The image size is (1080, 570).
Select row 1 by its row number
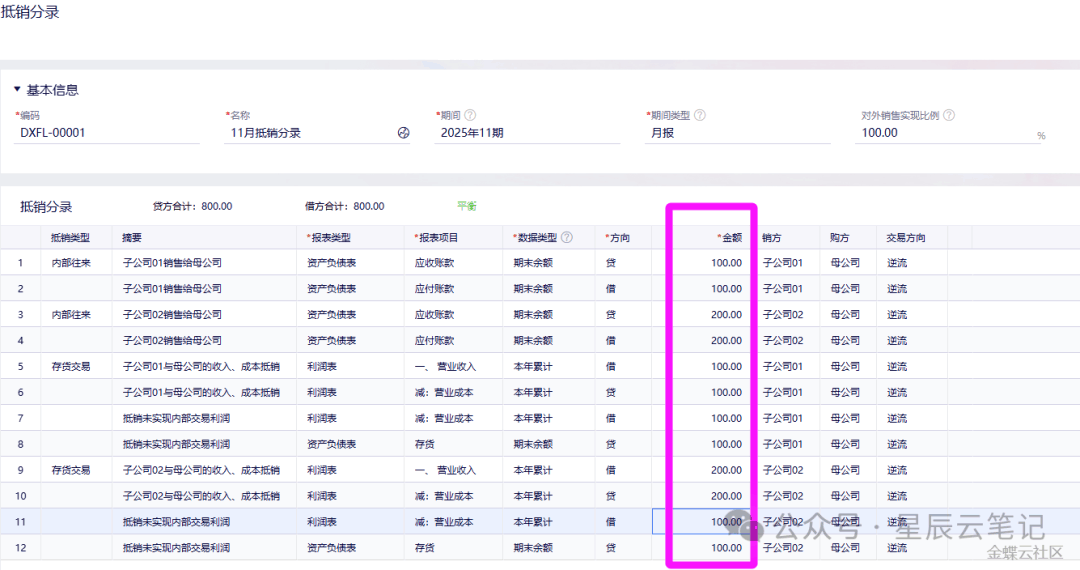(20, 263)
